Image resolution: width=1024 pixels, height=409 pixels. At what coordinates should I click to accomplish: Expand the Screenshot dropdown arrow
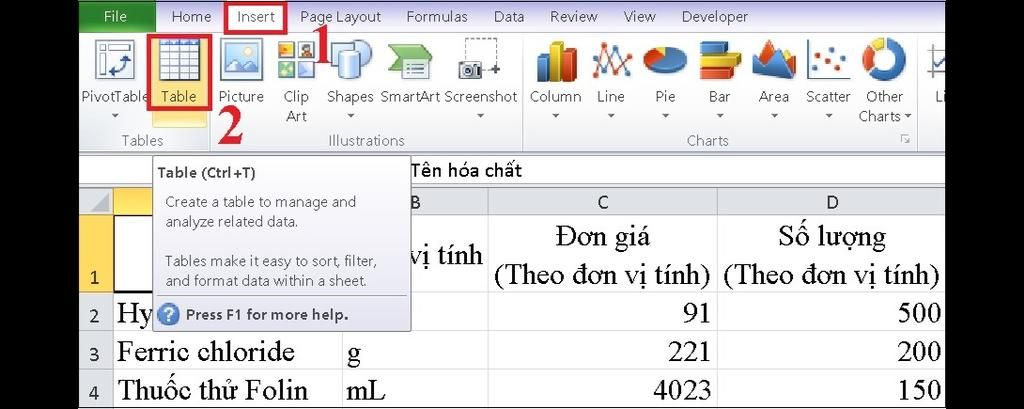point(480,116)
